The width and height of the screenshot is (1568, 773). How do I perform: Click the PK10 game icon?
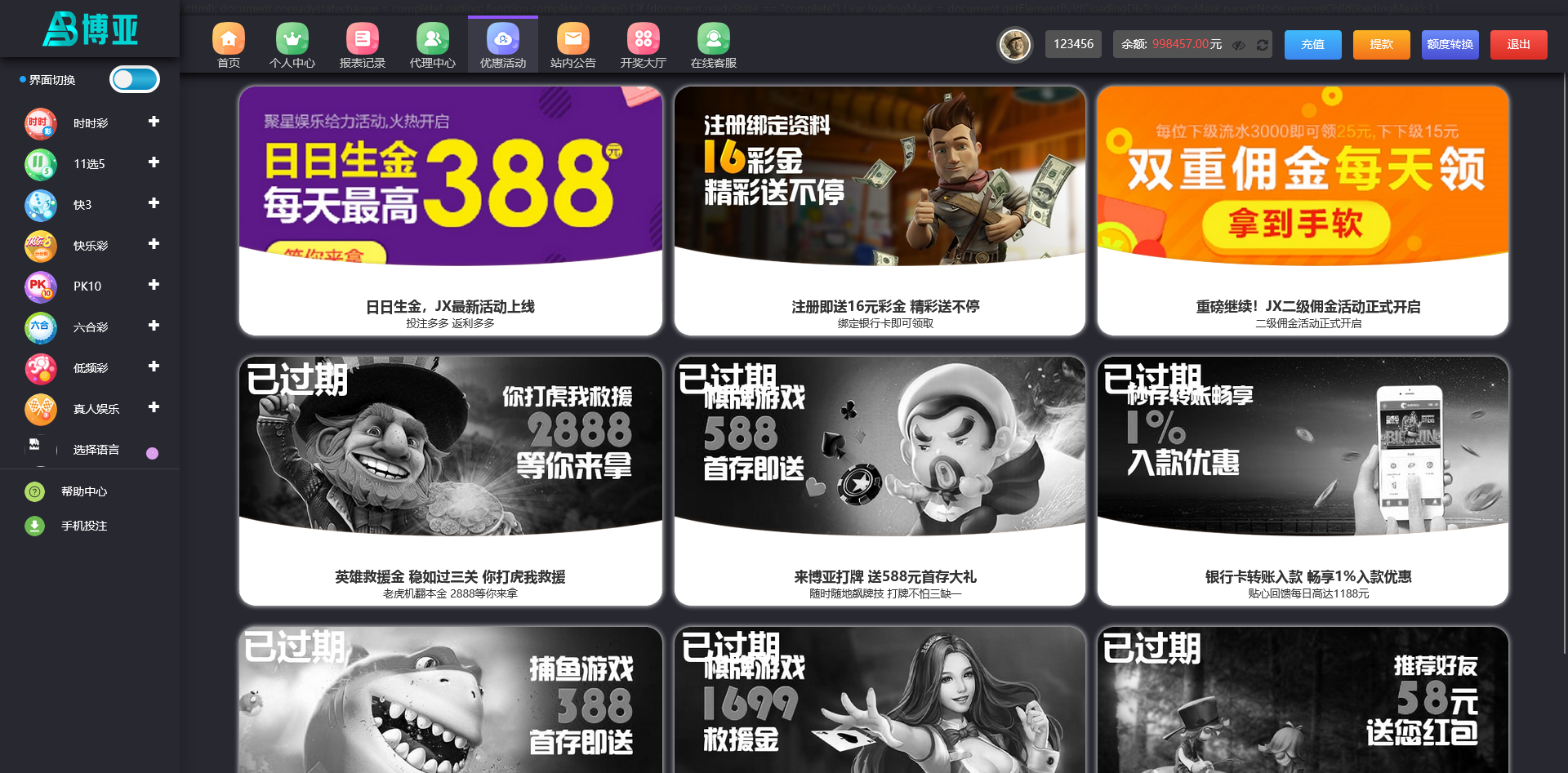41,287
